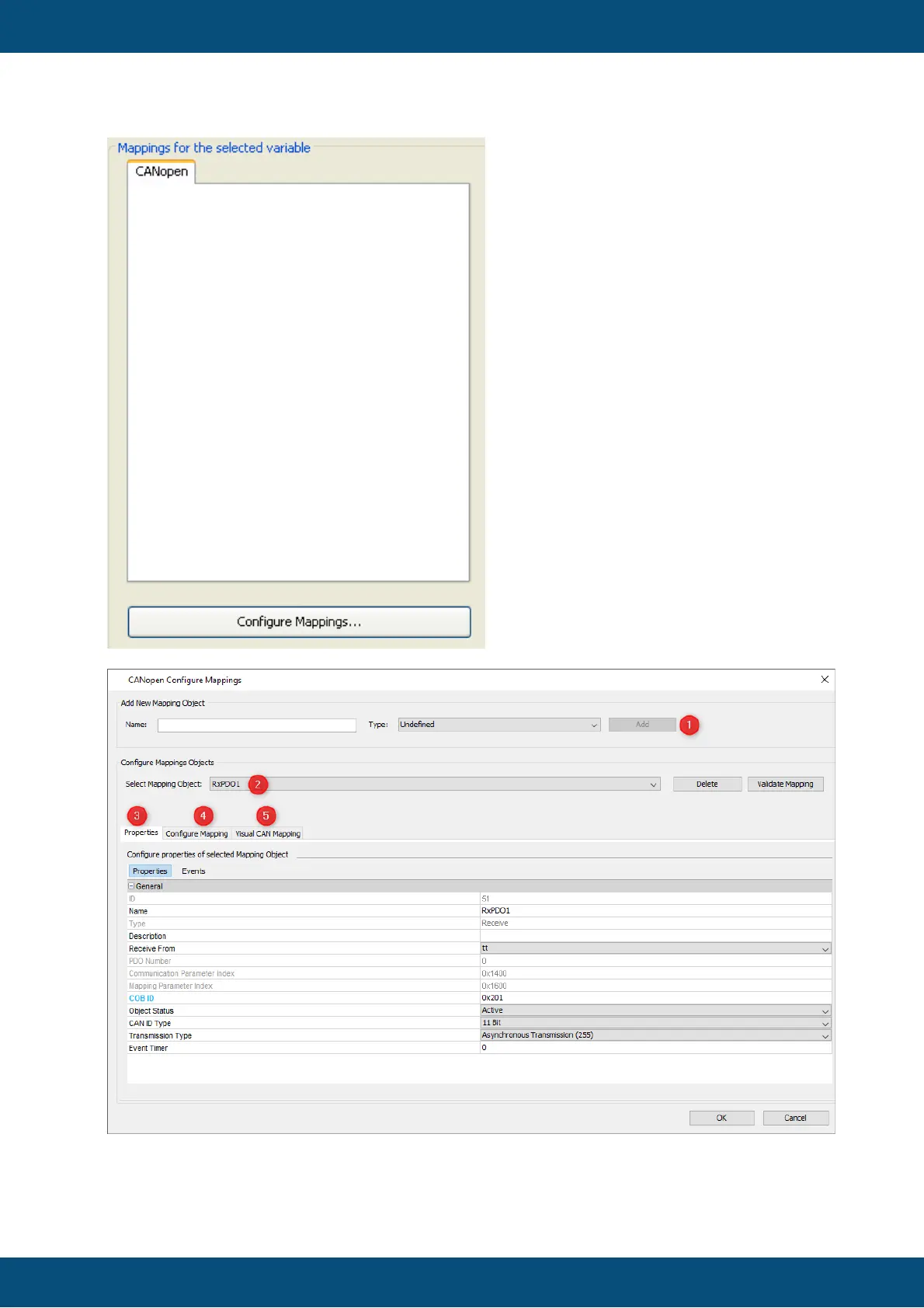Confirm dialog with OK button
Viewport: 924px width, 1308px height.
(x=721, y=1118)
